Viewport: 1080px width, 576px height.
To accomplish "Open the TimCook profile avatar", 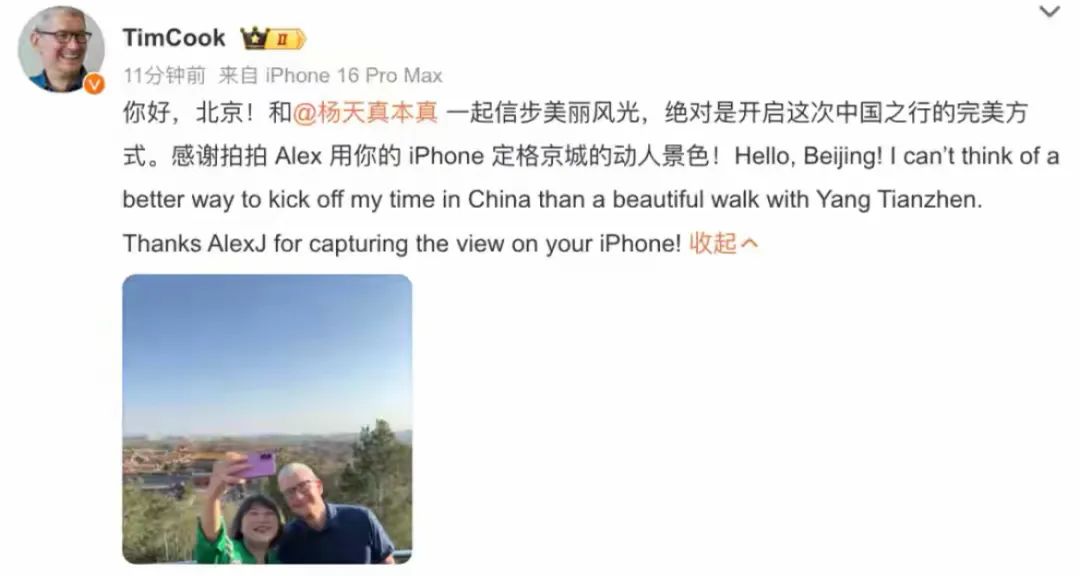I will [61, 50].
